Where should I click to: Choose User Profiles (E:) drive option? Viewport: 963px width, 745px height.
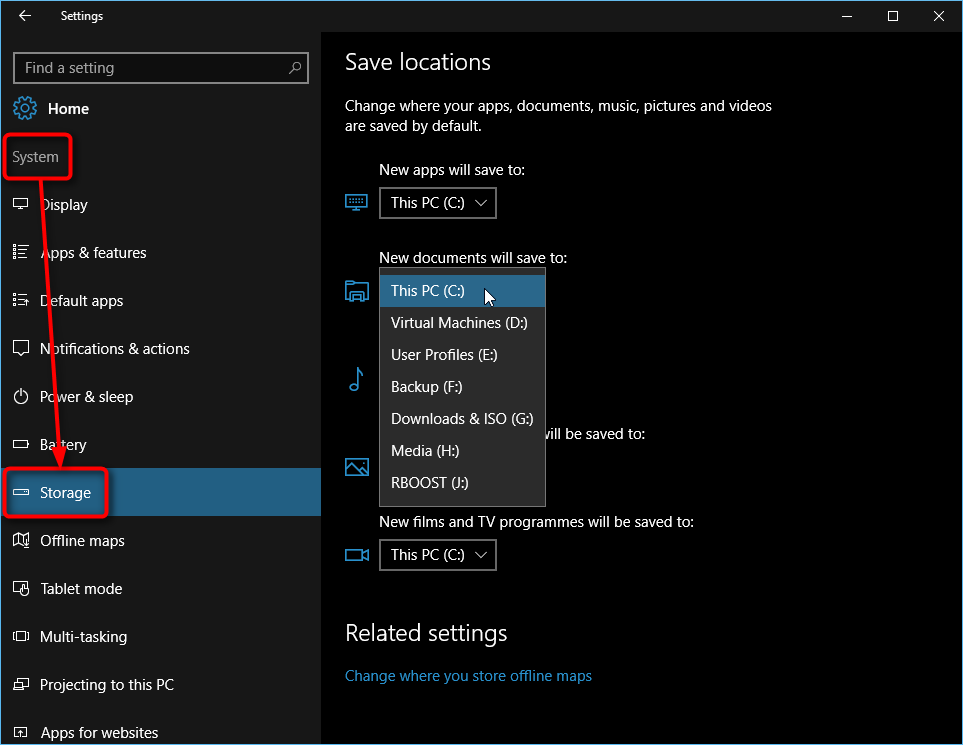click(462, 354)
